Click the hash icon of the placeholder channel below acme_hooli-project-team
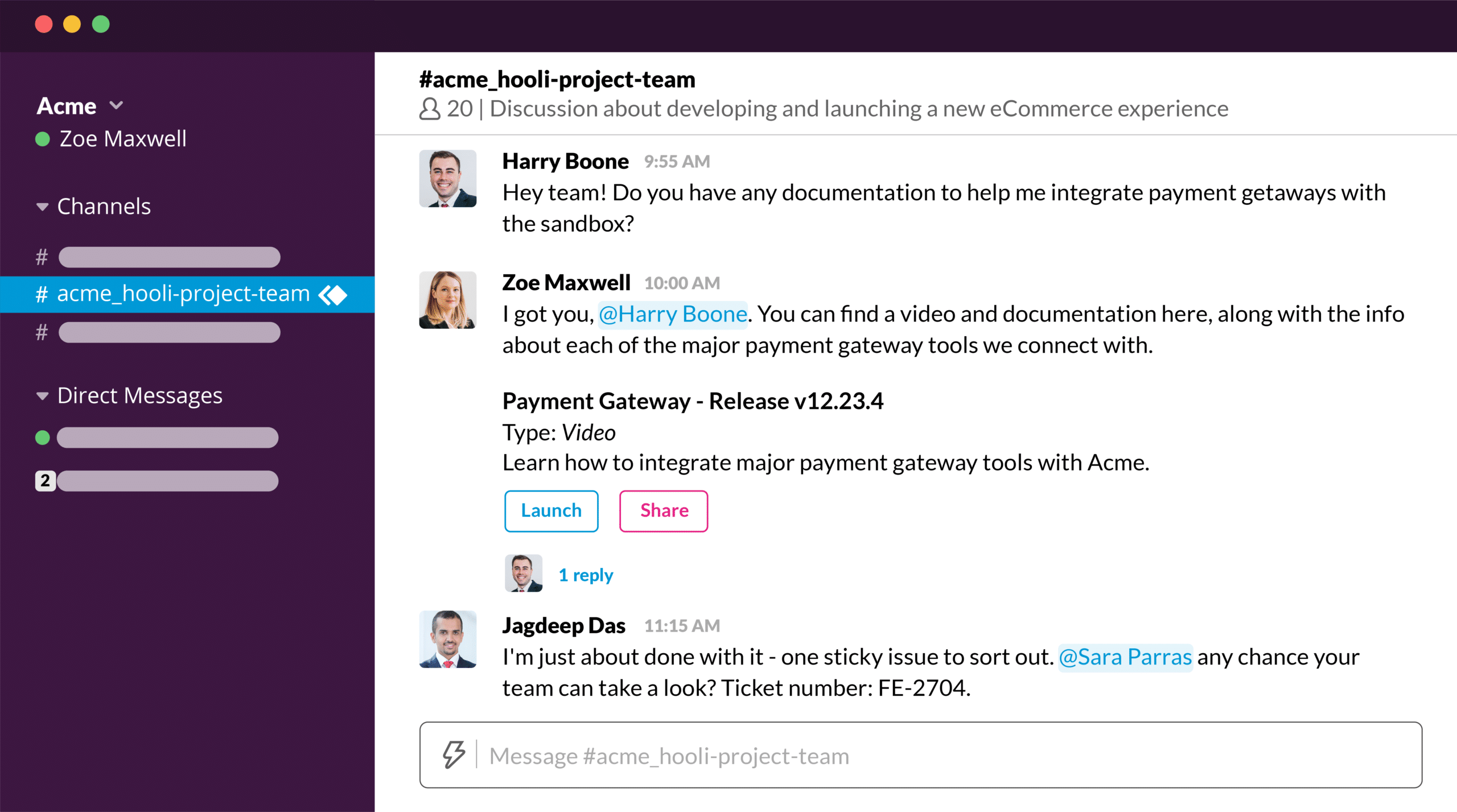The image size is (1457, 812). [x=42, y=332]
